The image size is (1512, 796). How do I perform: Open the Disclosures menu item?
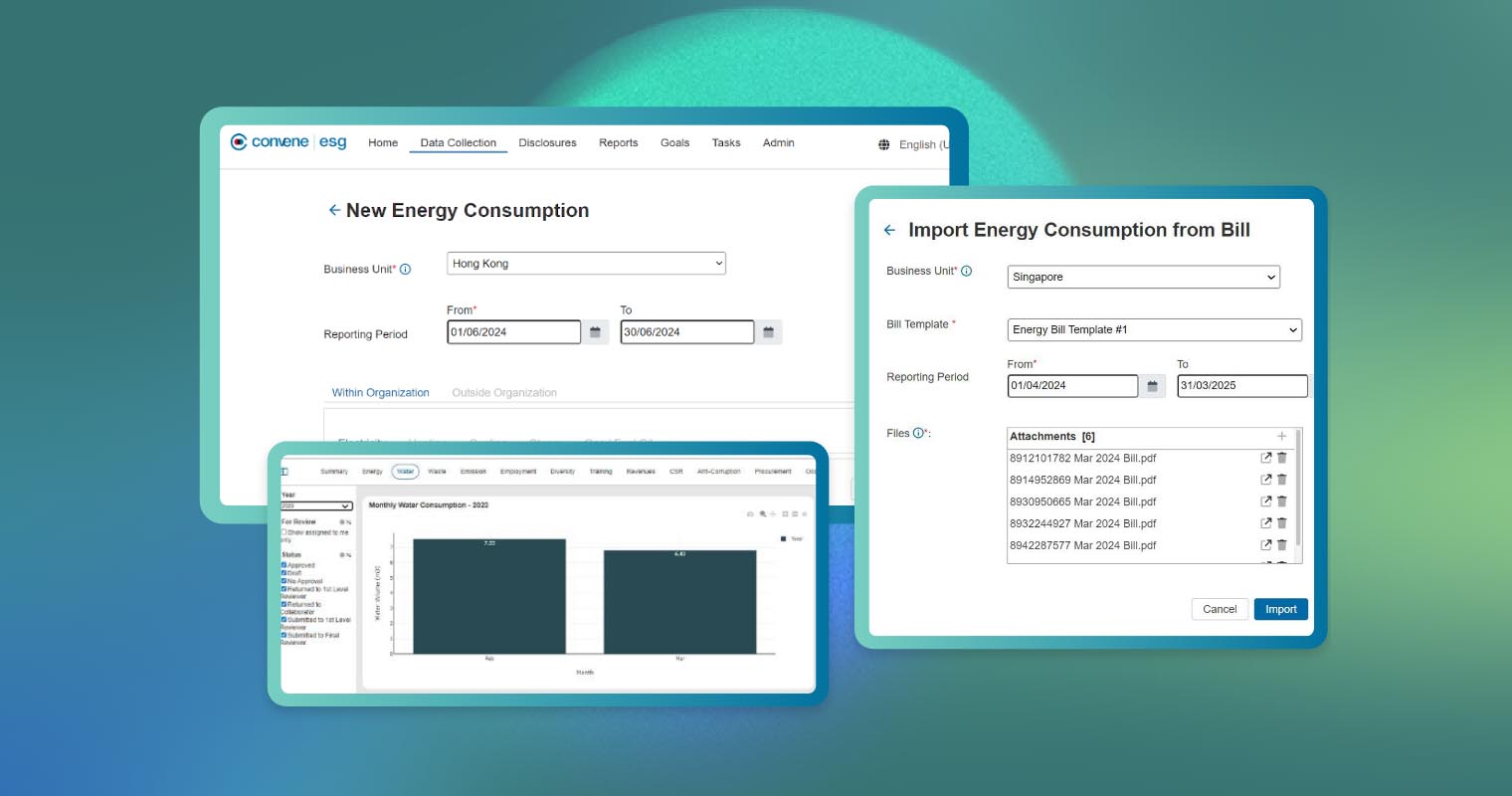(546, 142)
